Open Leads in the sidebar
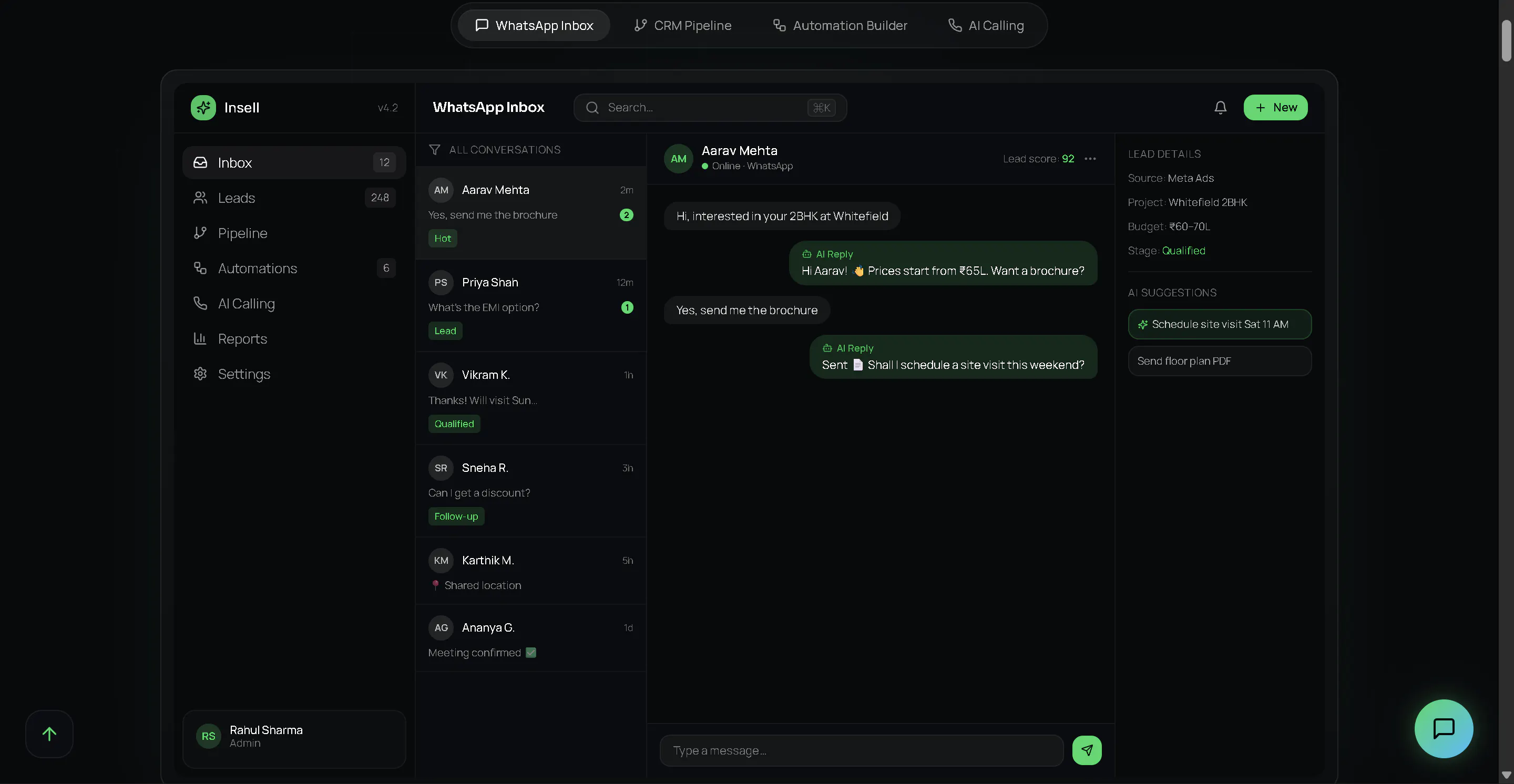This screenshot has width=1514, height=784. point(294,198)
